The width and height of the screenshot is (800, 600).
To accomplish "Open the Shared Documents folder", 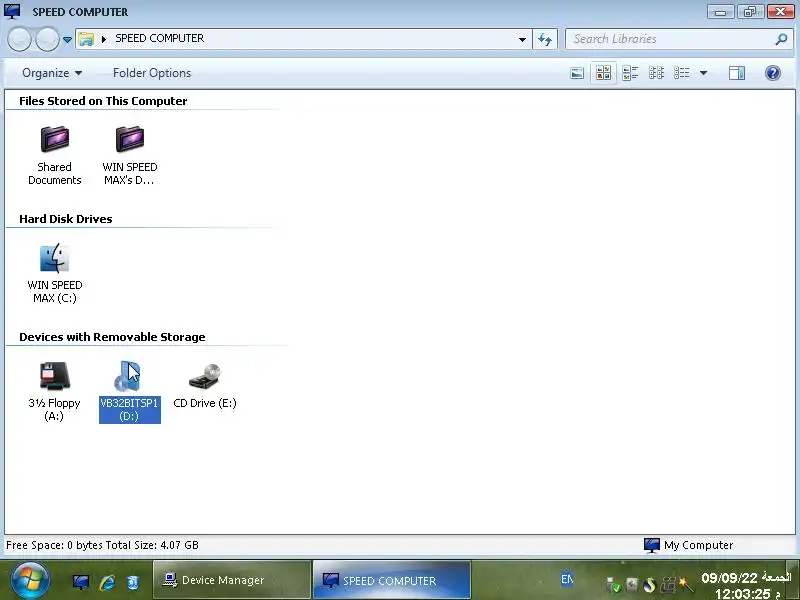I will point(55,155).
